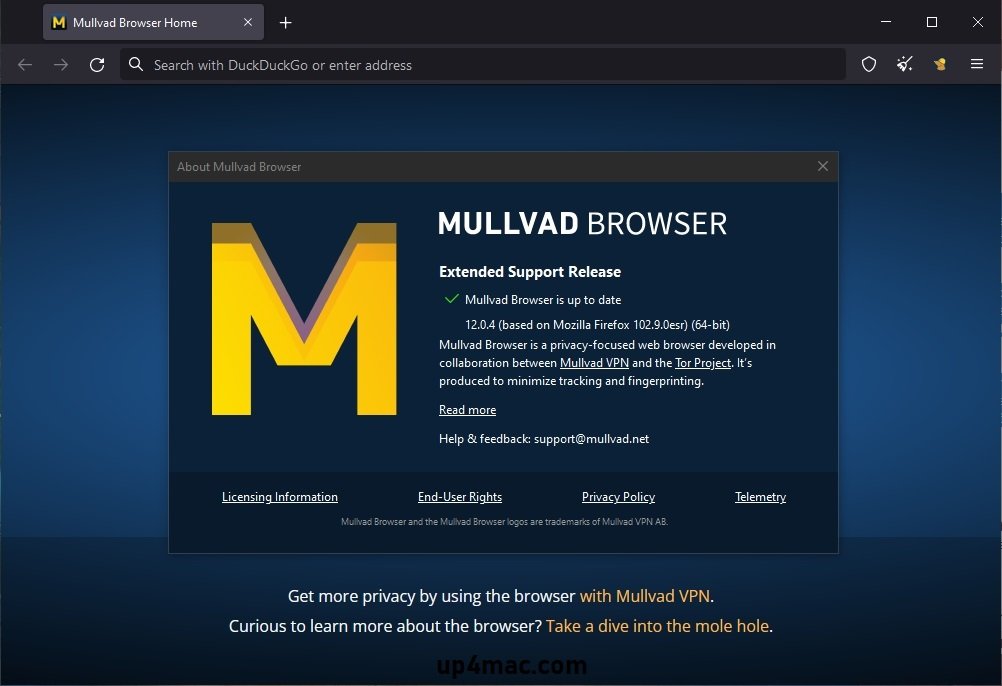Trigger New Identity with the broom icon
Viewport: 1002px width, 686px height.
coord(904,64)
